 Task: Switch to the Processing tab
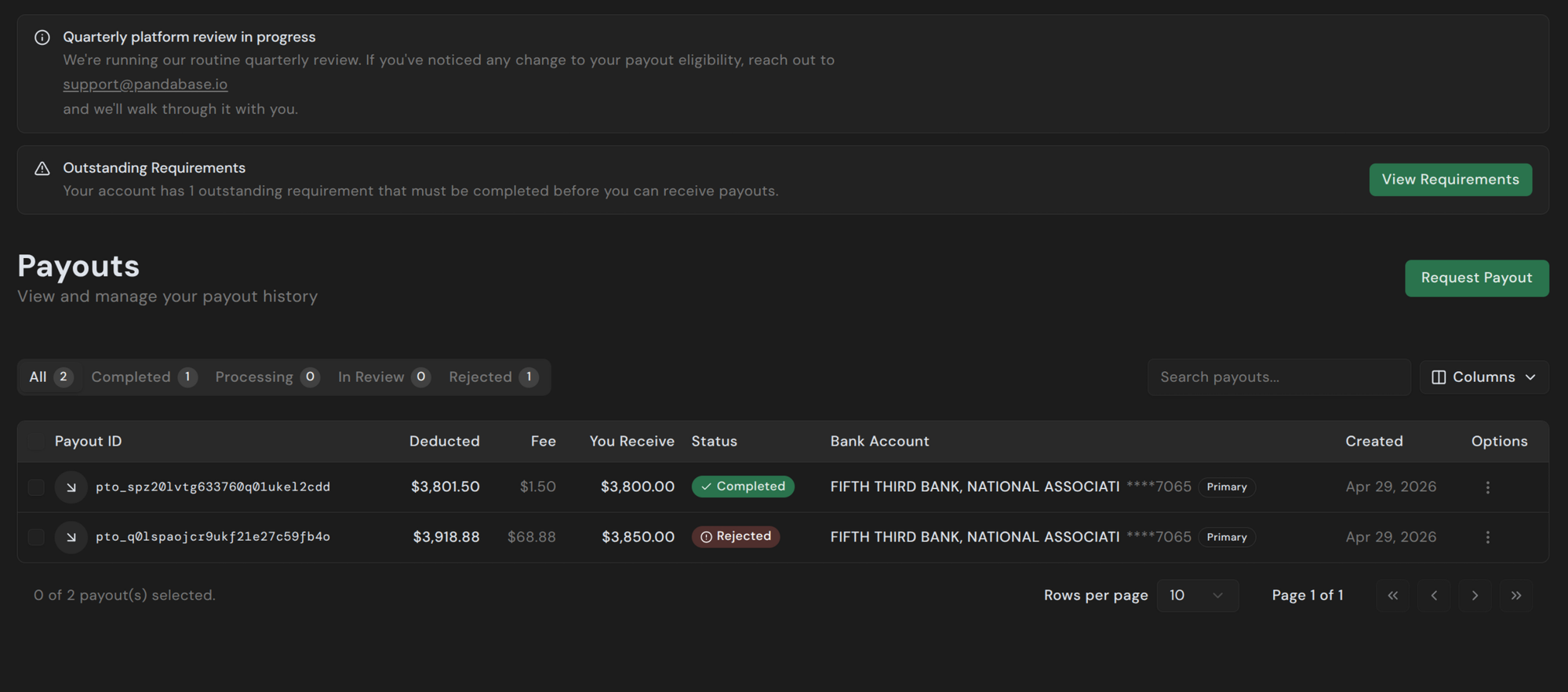pyautogui.click(x=267, y=377)
